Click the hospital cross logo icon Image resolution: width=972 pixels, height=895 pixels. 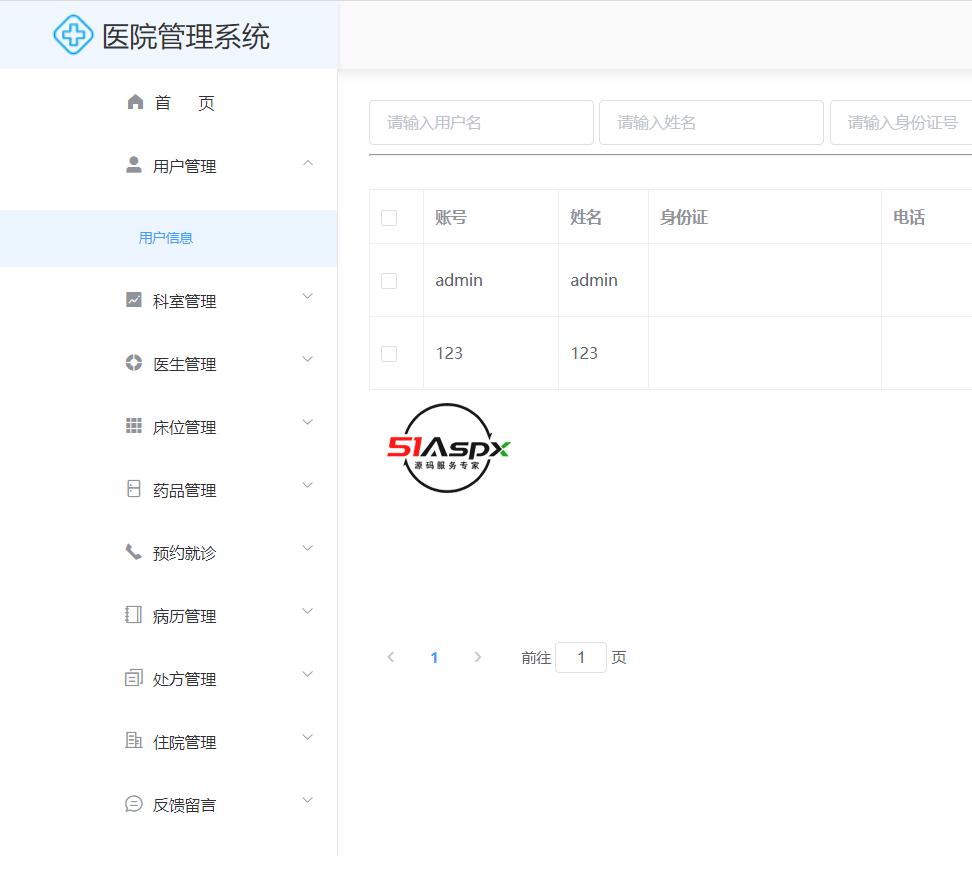point(73,35)
